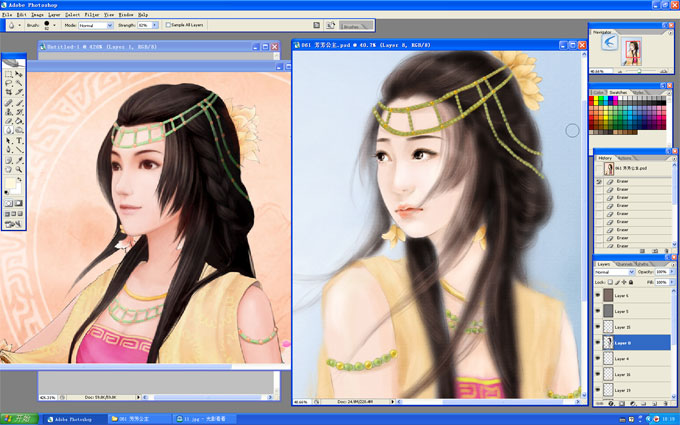Screen dimensions: 680x425
Task: Click the Navigator preview thumbnail
Action: (633, 51)
